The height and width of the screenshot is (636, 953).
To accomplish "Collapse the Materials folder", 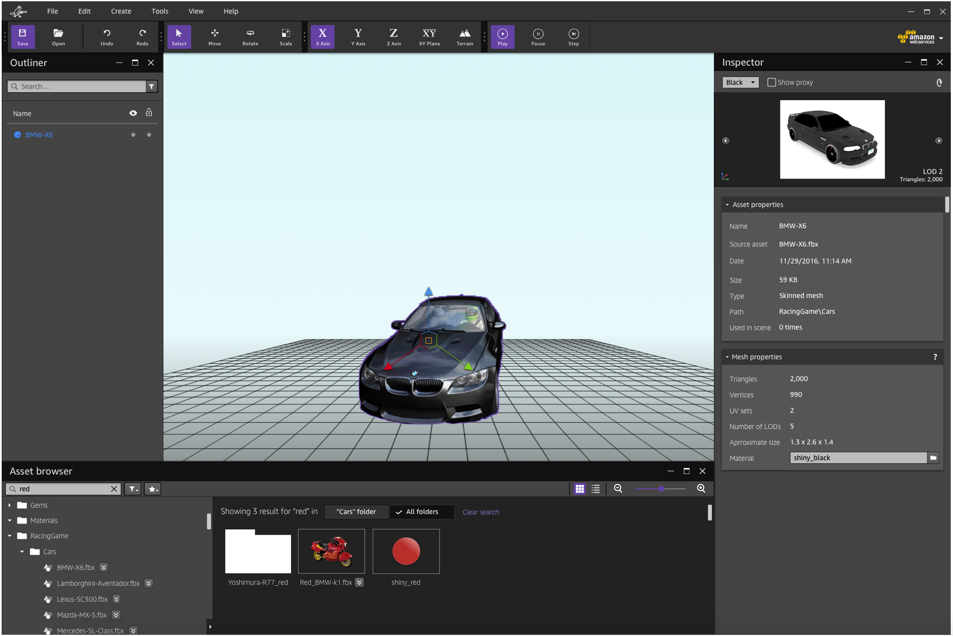I will click(10, 520).
